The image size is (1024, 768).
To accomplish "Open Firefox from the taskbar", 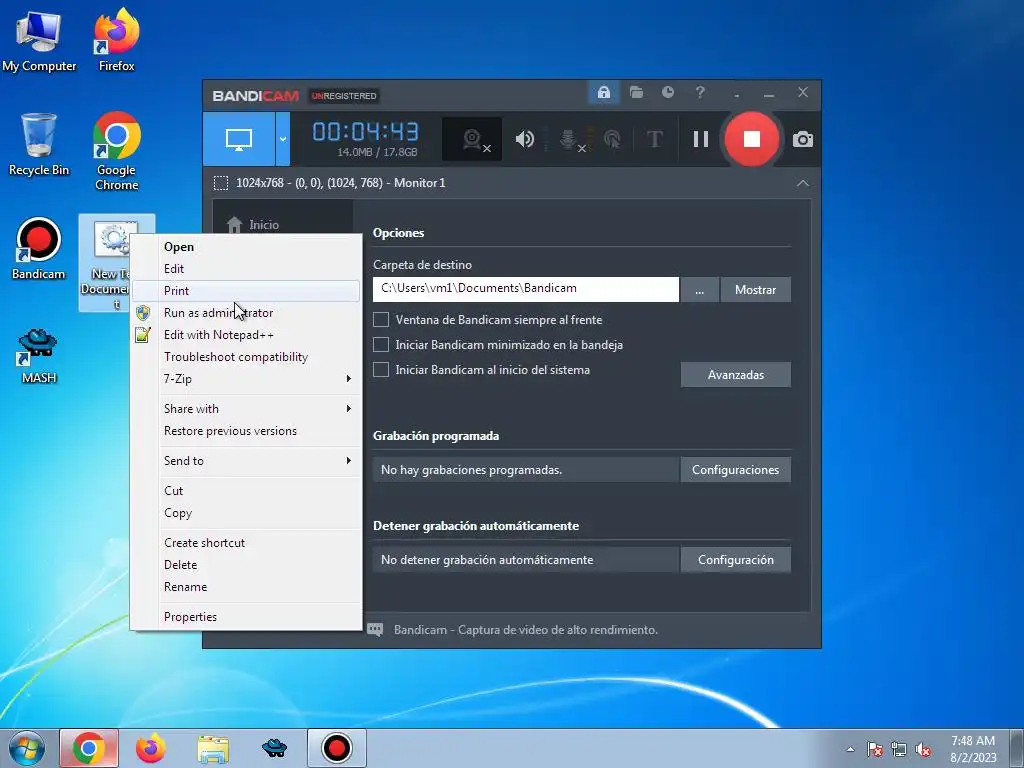I will [151, 748].
